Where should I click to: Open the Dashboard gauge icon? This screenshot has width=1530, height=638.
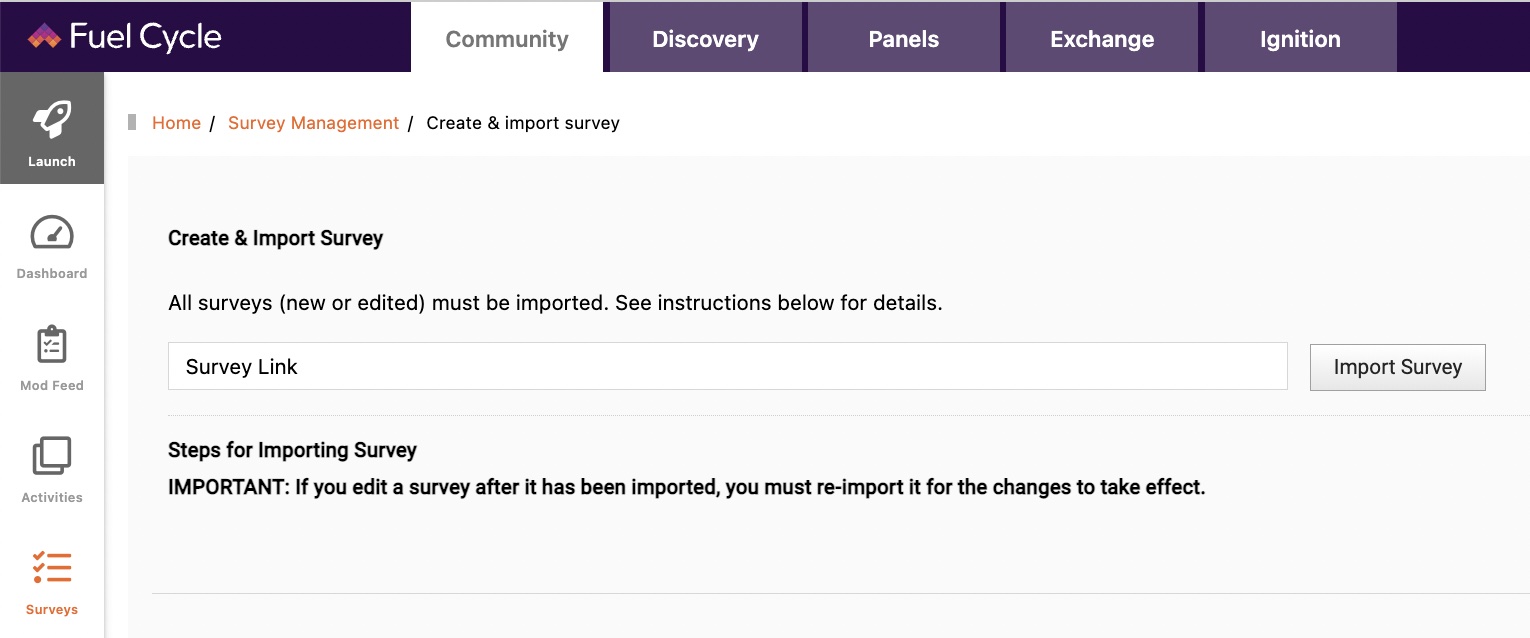coord(52,232)
